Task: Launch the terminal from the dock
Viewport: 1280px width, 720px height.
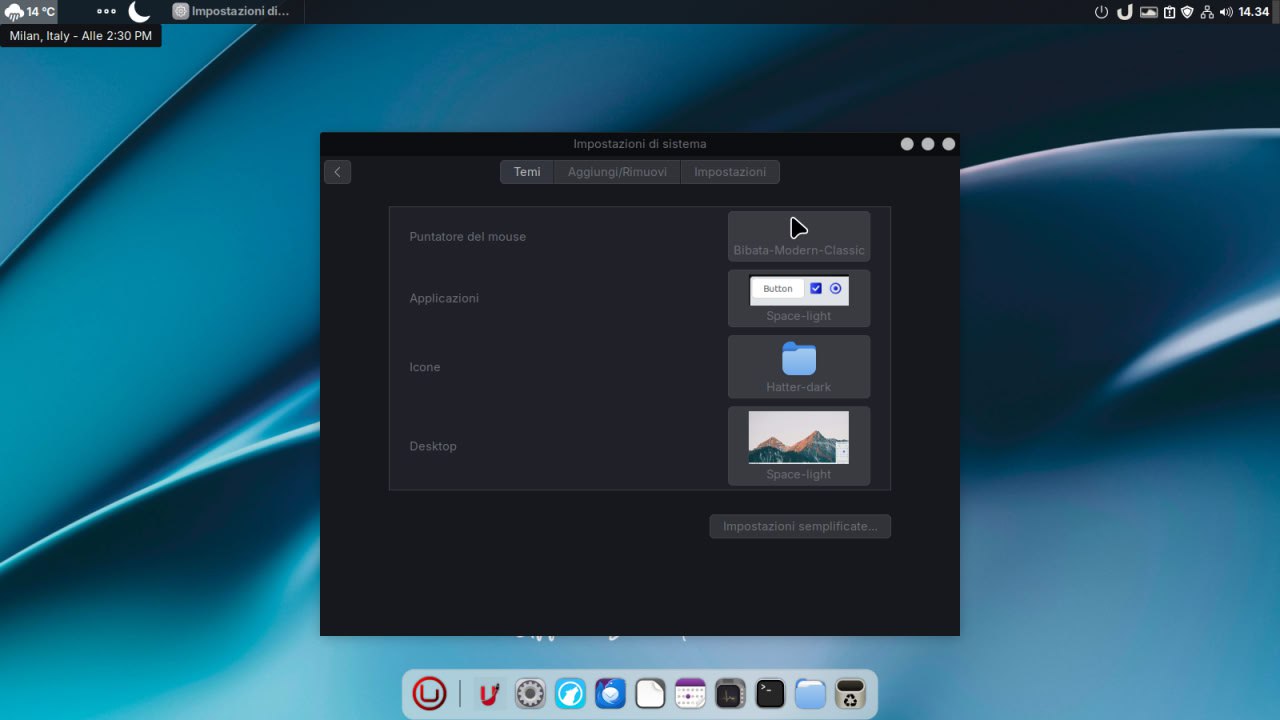Action: click(770, 693)
